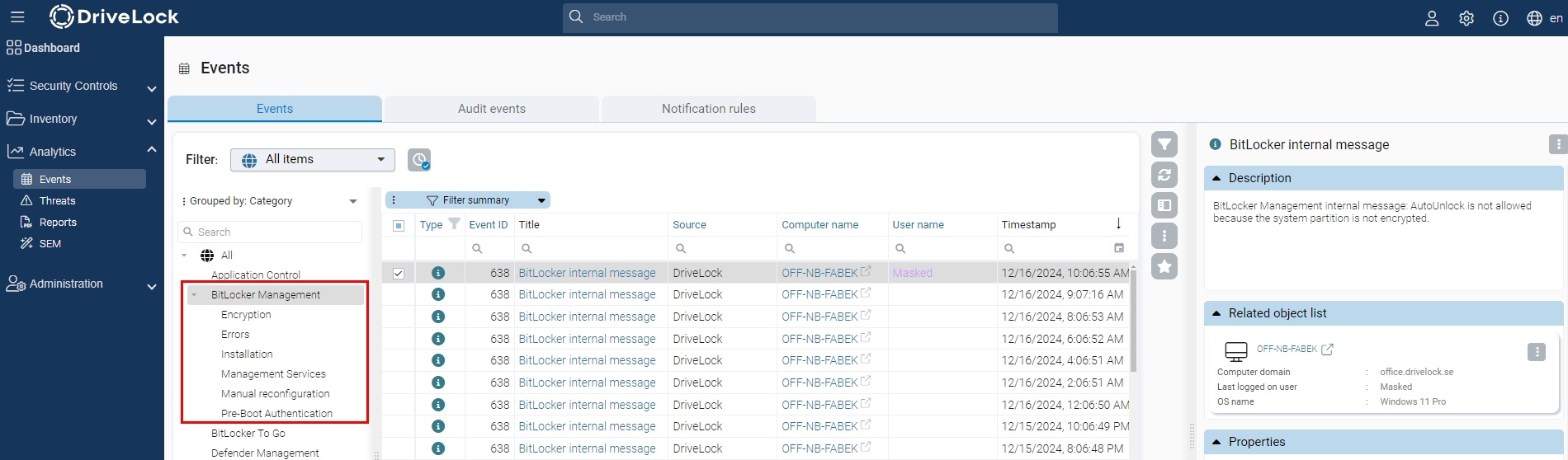Change language via globe icon
This screenshot has height=460, width=1568.
pos(1534,18)
